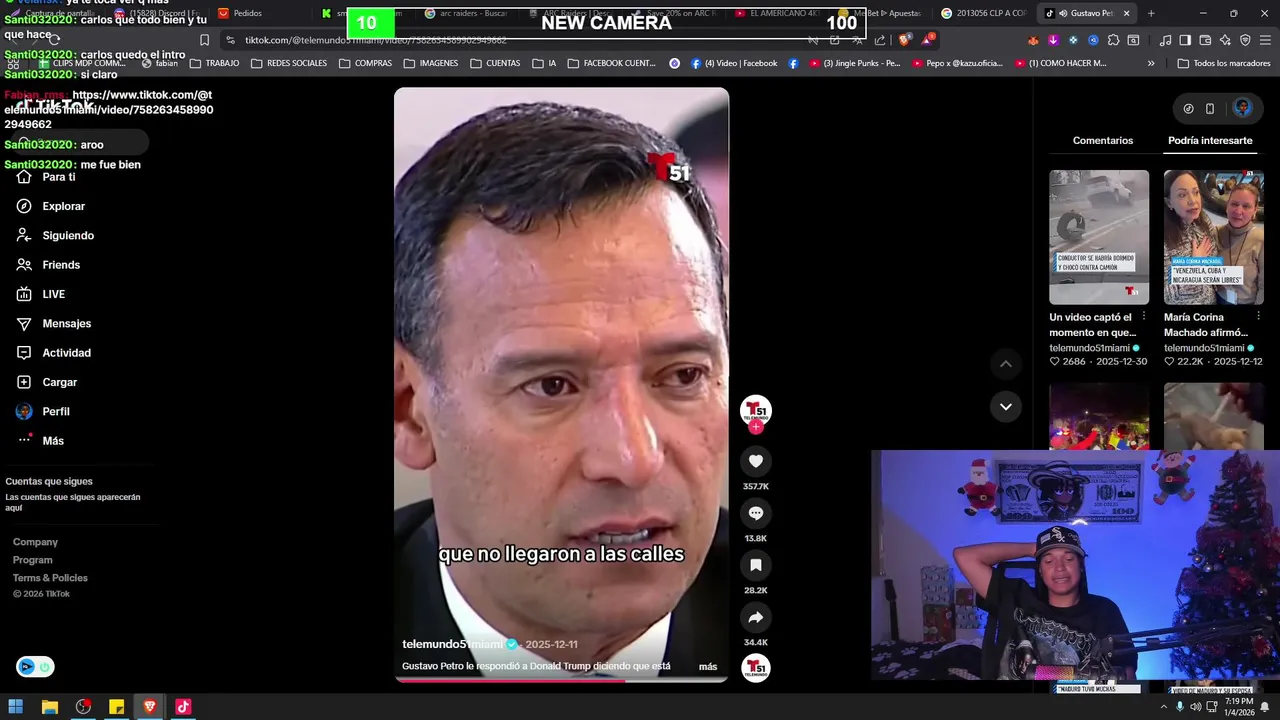Open the CUENTAS bookmarks folder
1280x720 pixels.
click(495, 63)
